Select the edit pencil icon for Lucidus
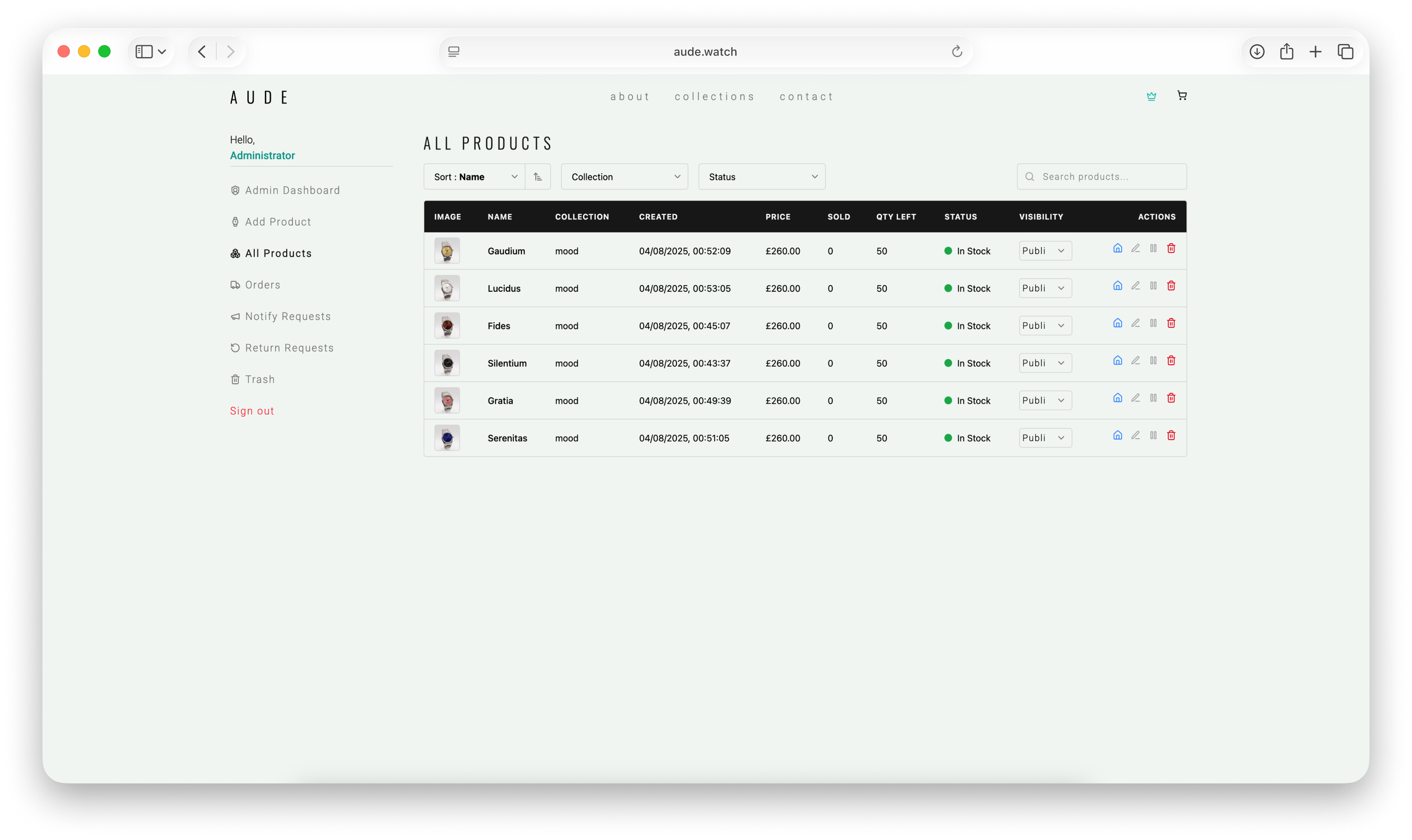 (1135, 285)
